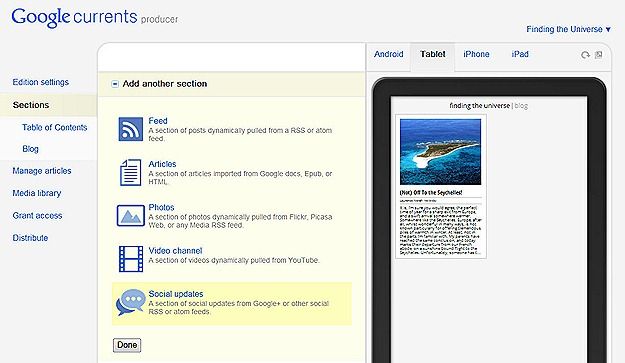
Task: Switch to the iPad preview tab
Action: (x=520, y=54)
